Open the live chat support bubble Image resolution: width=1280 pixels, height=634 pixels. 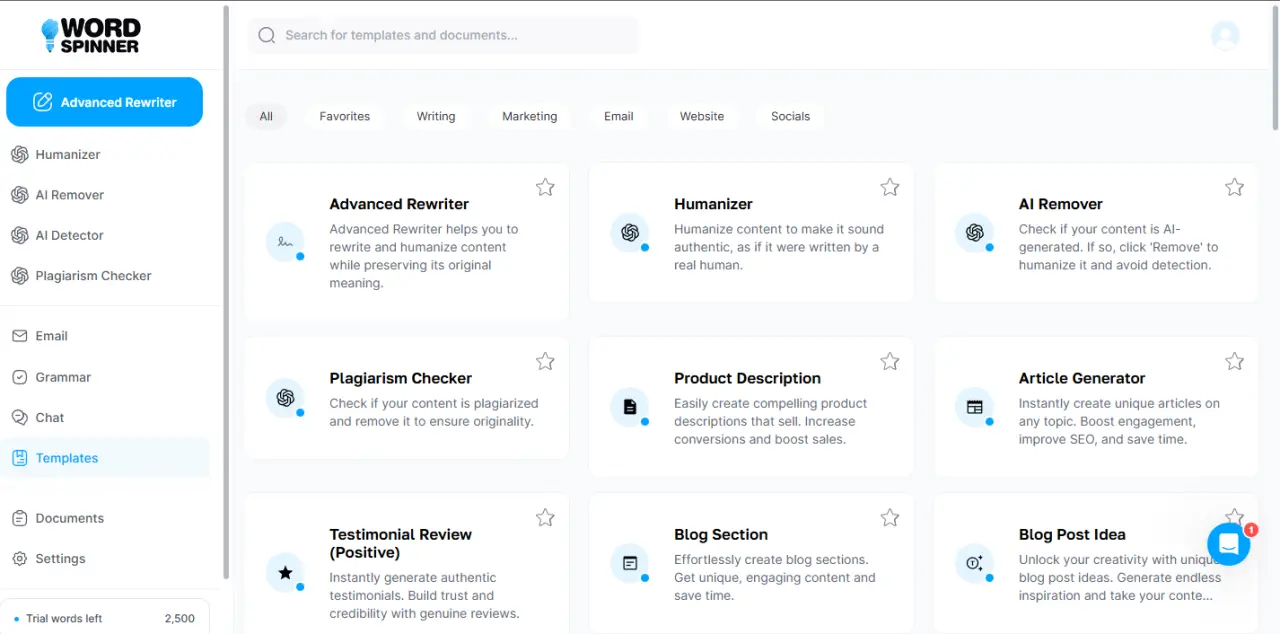tap(1228, 544)
